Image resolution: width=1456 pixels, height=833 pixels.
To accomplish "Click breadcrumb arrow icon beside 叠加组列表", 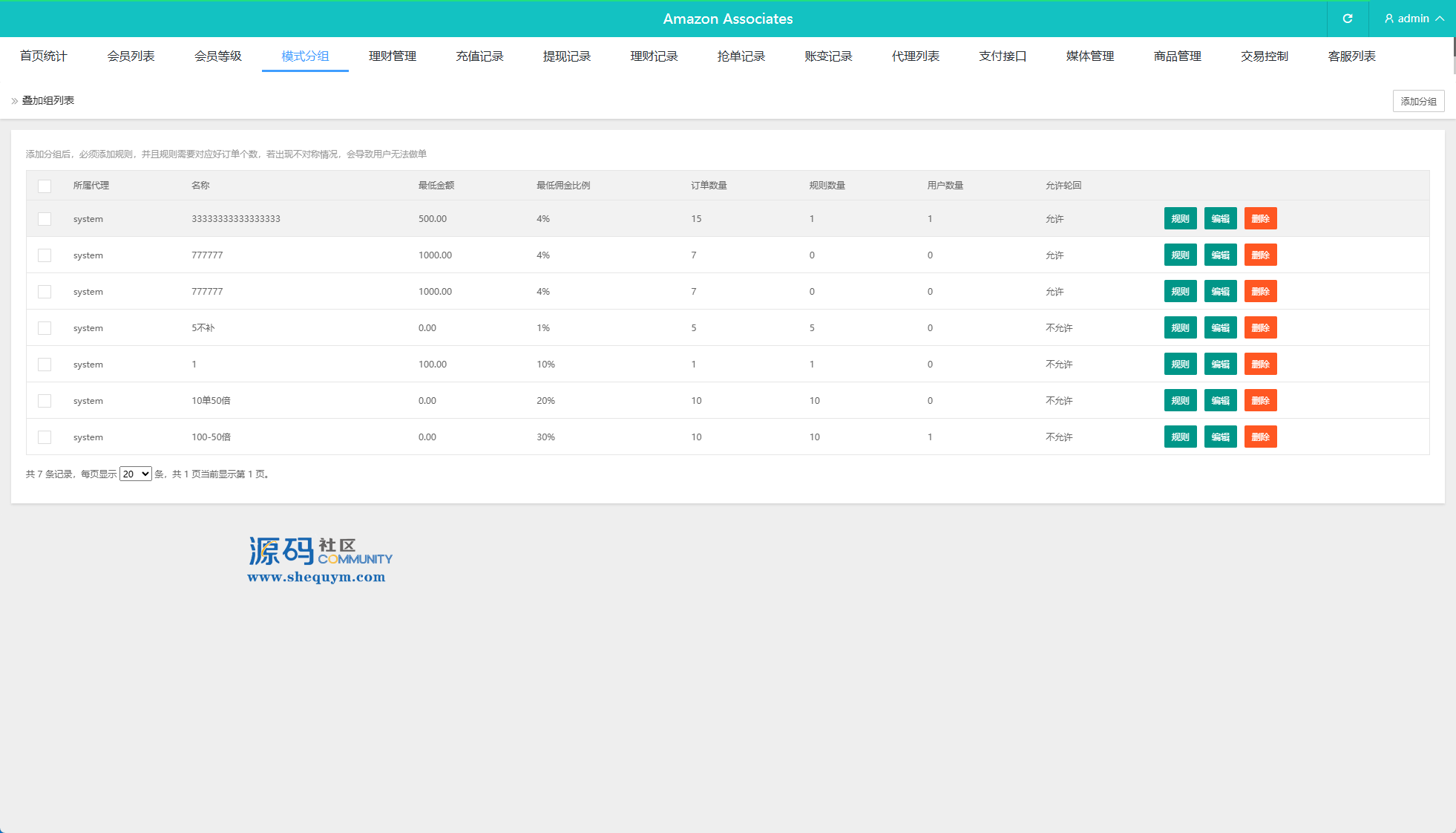I will click(14, 101).
